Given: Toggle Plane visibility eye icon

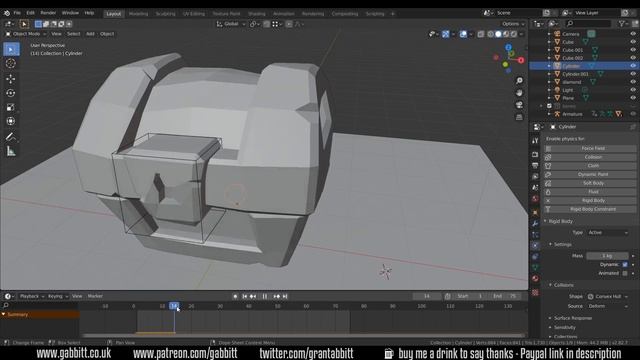Looking at the screenshot, I should [633, 98].
